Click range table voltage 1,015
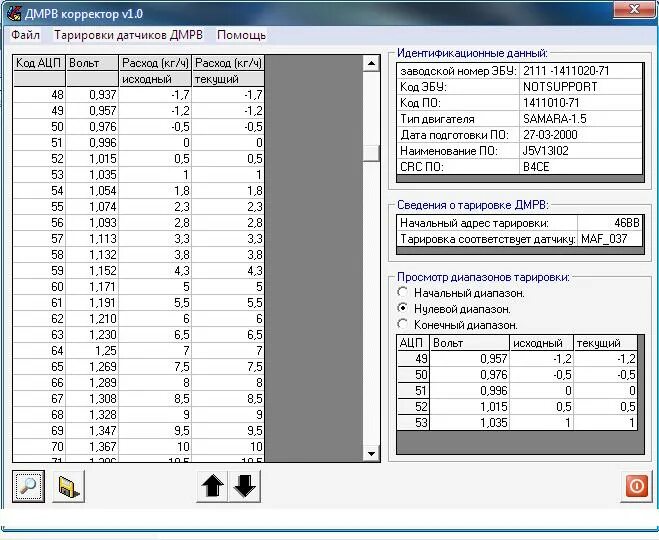Screen dimensions: 659x540 tap(470, 406)
